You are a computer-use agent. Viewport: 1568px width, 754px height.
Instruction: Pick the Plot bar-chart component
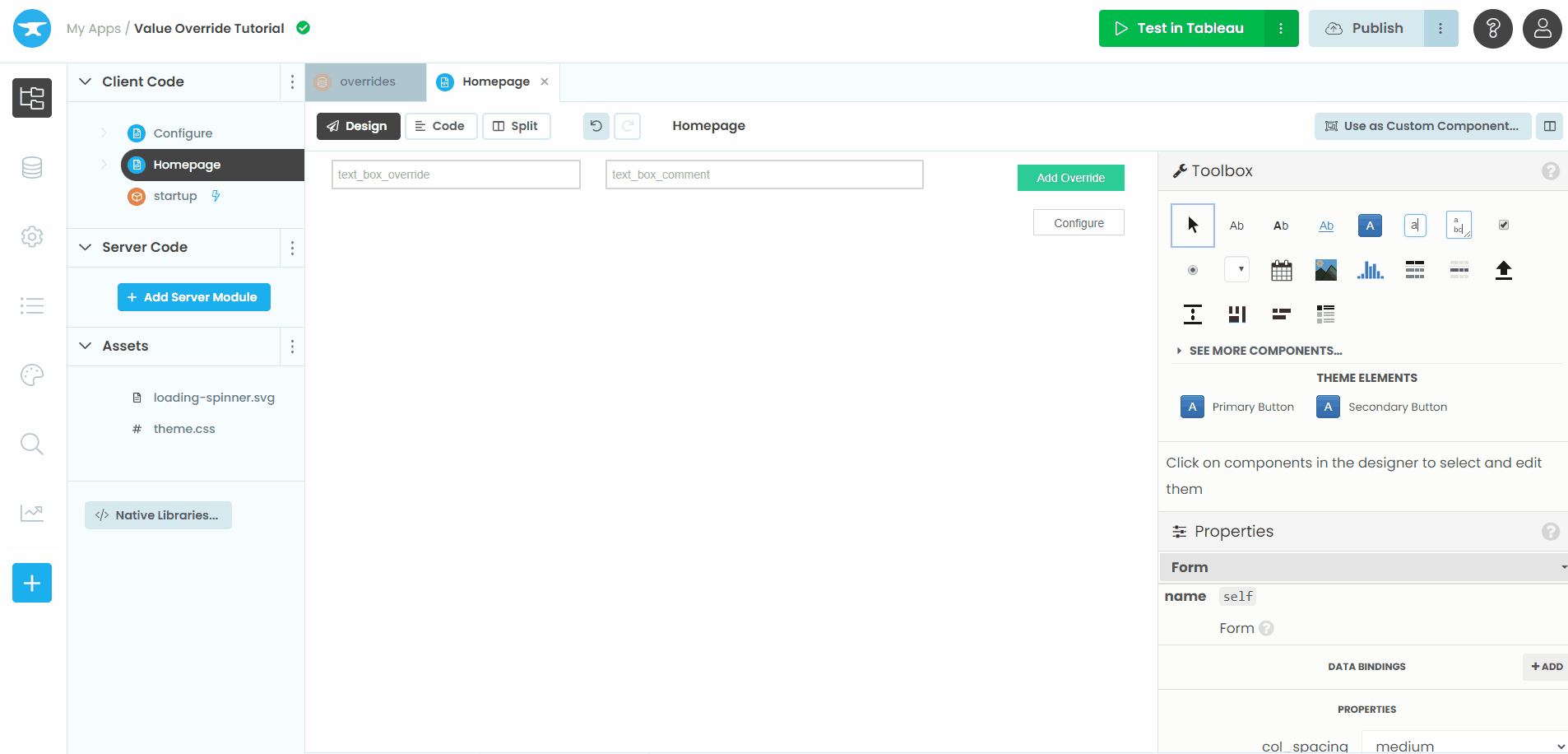1370,269
